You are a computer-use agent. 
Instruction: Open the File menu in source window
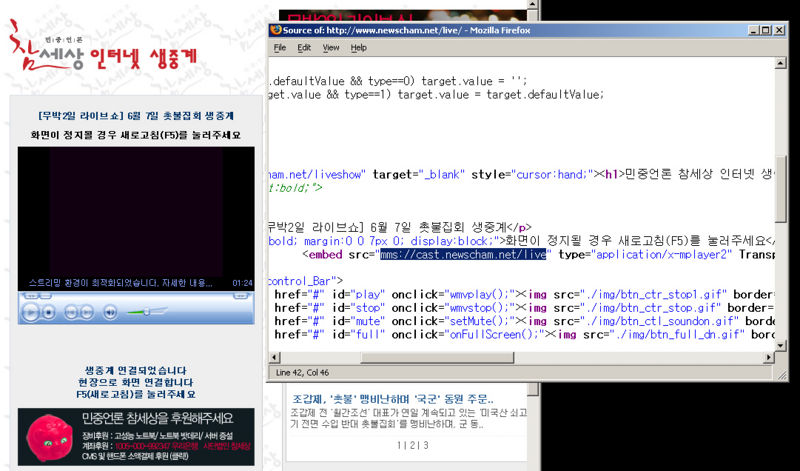click(280, 47)
